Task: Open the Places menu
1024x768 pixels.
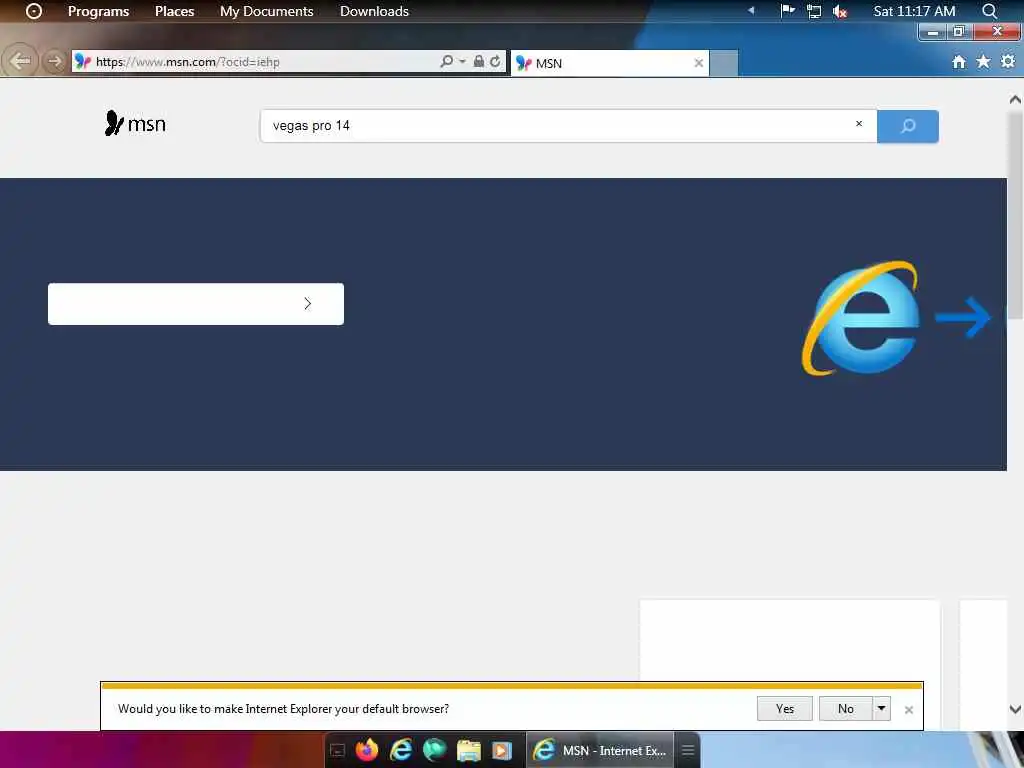Action: 174,11
